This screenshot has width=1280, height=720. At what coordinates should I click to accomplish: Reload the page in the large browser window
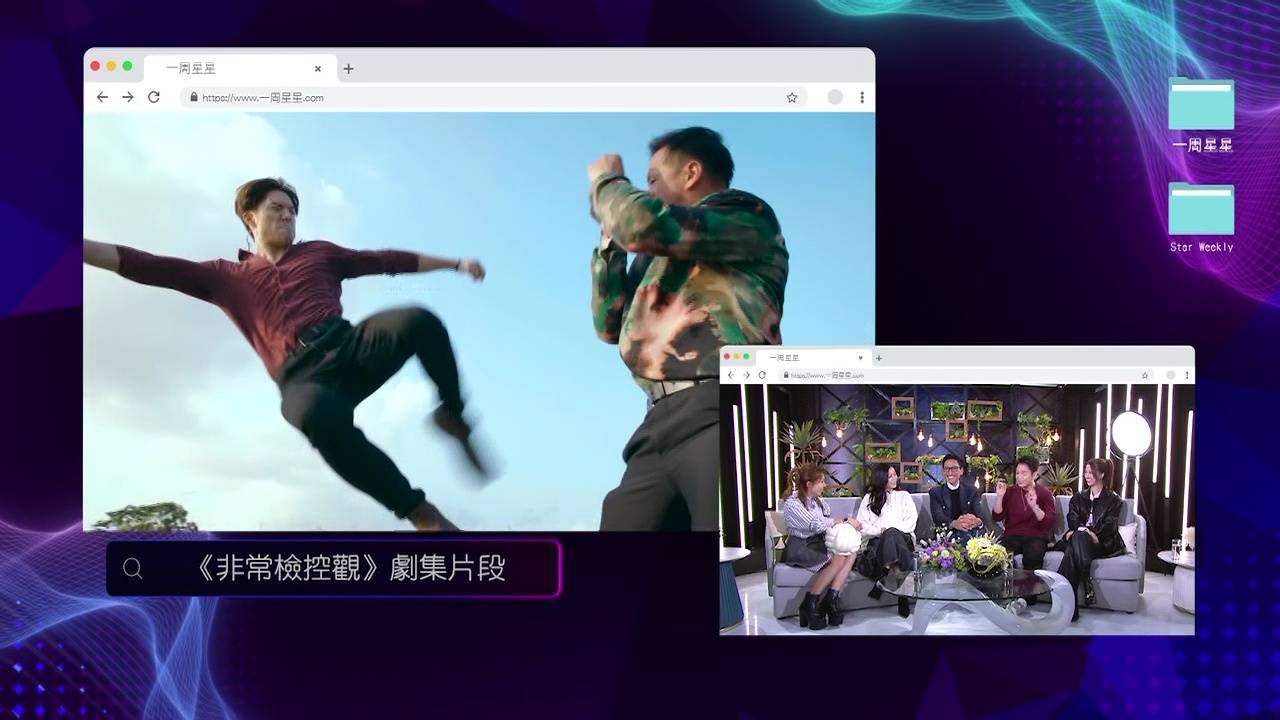[x=154, y=97]
